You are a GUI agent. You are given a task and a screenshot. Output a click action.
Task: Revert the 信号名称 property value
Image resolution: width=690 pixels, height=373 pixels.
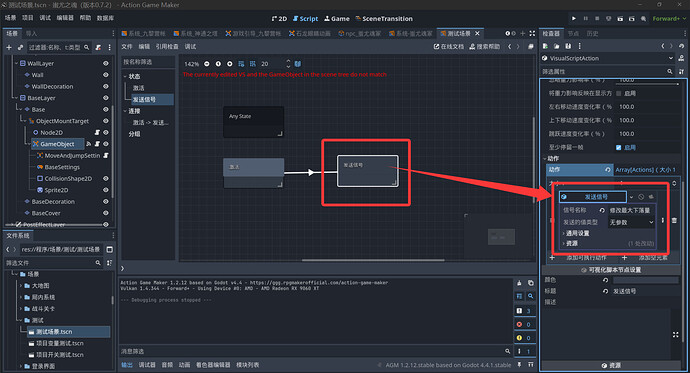click(x=602, y=210)
